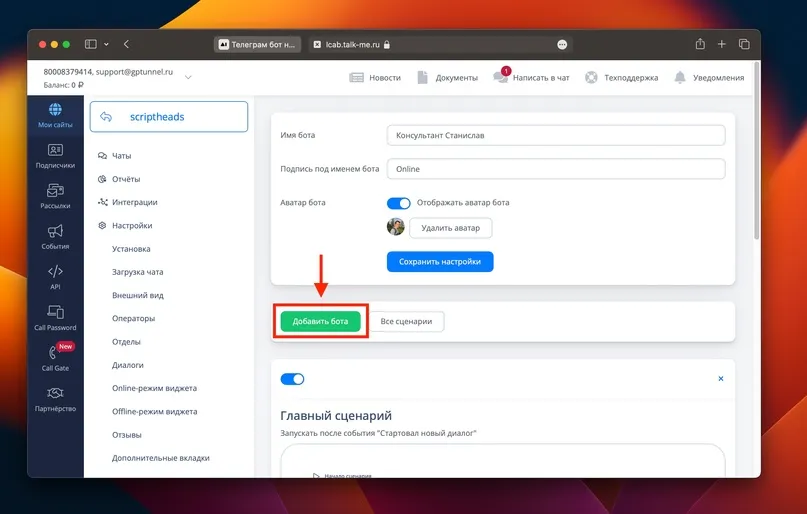Open Call Password in sidebar
Viewport: 807px width, 514px height.
[x=55, y=318]
